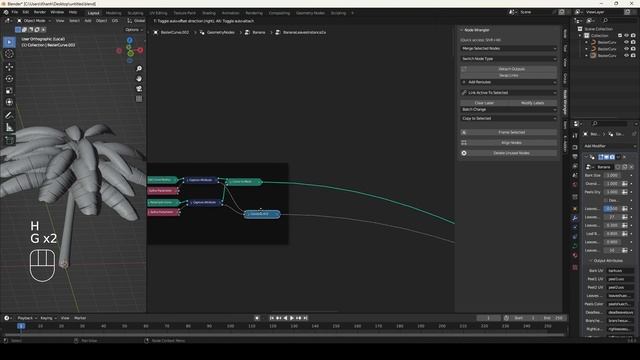Viewport: 640px width, 360px height.
Task: Open Merge Selected Nodes dropdown
Action: (x=509, y=49)
